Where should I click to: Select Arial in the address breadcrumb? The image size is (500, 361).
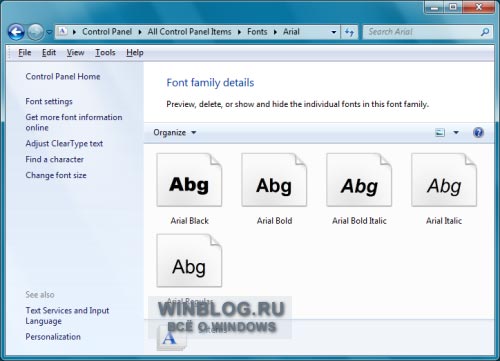(291, 32)
